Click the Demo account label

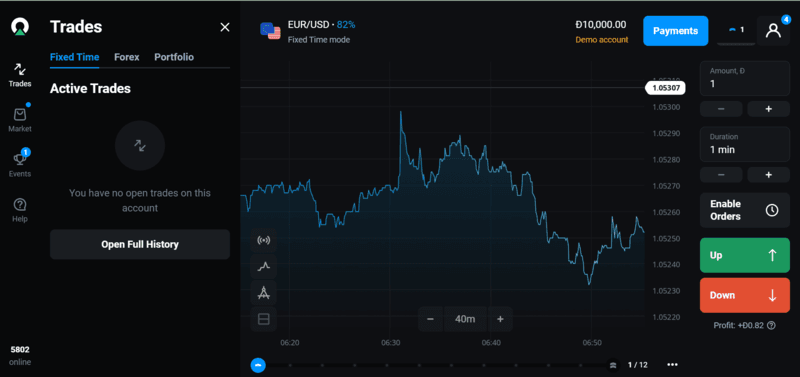coord(602,40)
